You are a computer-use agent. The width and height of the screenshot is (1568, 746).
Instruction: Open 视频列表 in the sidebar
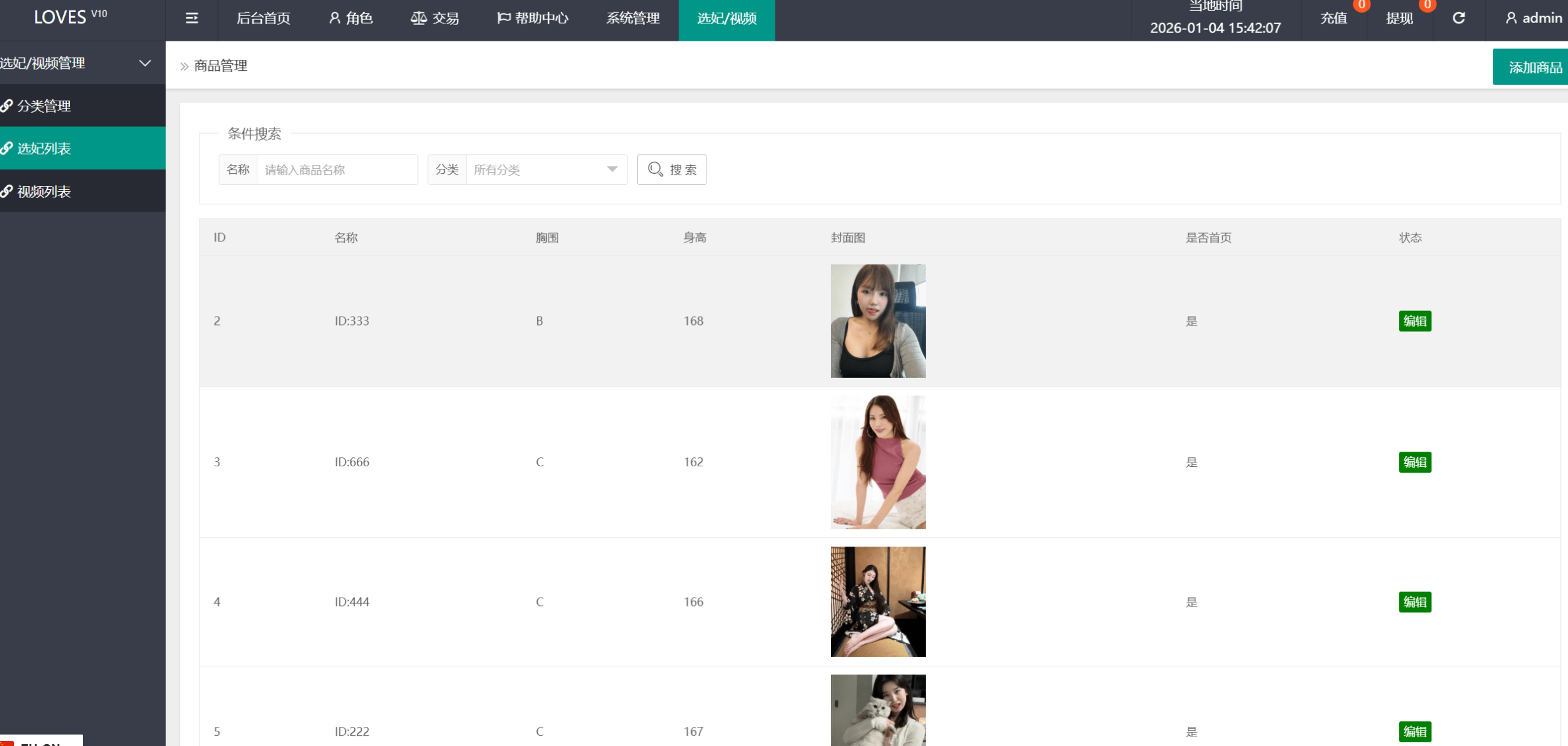click(x=44, y=191)
